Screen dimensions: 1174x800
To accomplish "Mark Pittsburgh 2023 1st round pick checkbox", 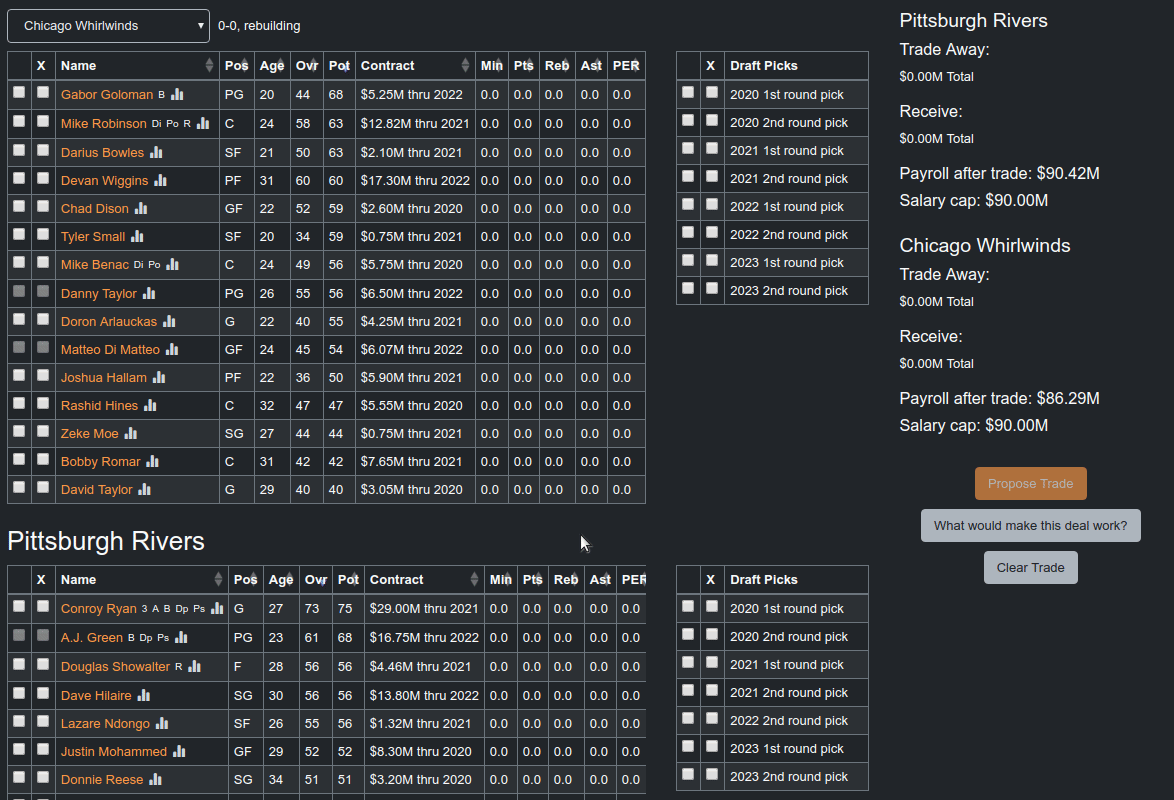I will click(x=688, y=746).
